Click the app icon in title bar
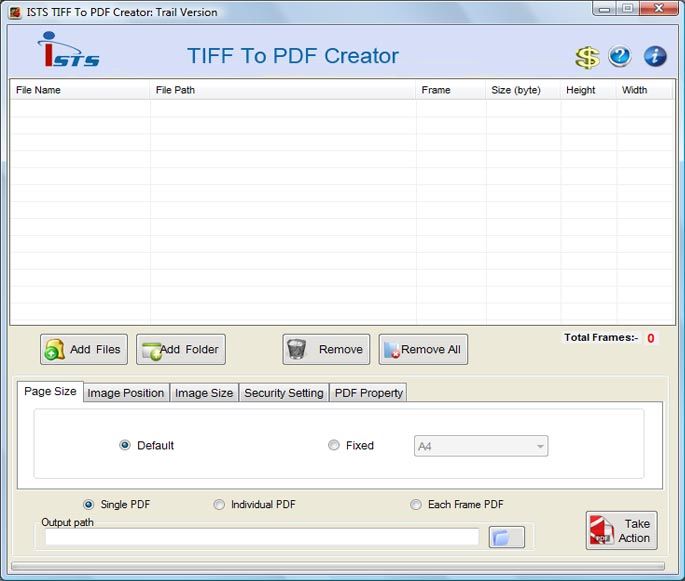 click(x=15, y=12)
